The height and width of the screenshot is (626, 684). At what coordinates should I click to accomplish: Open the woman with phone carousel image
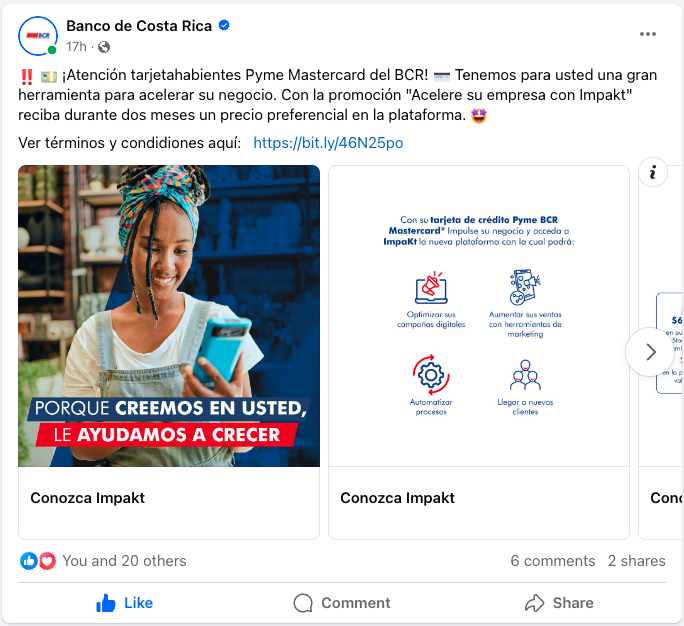coord(169,316)
